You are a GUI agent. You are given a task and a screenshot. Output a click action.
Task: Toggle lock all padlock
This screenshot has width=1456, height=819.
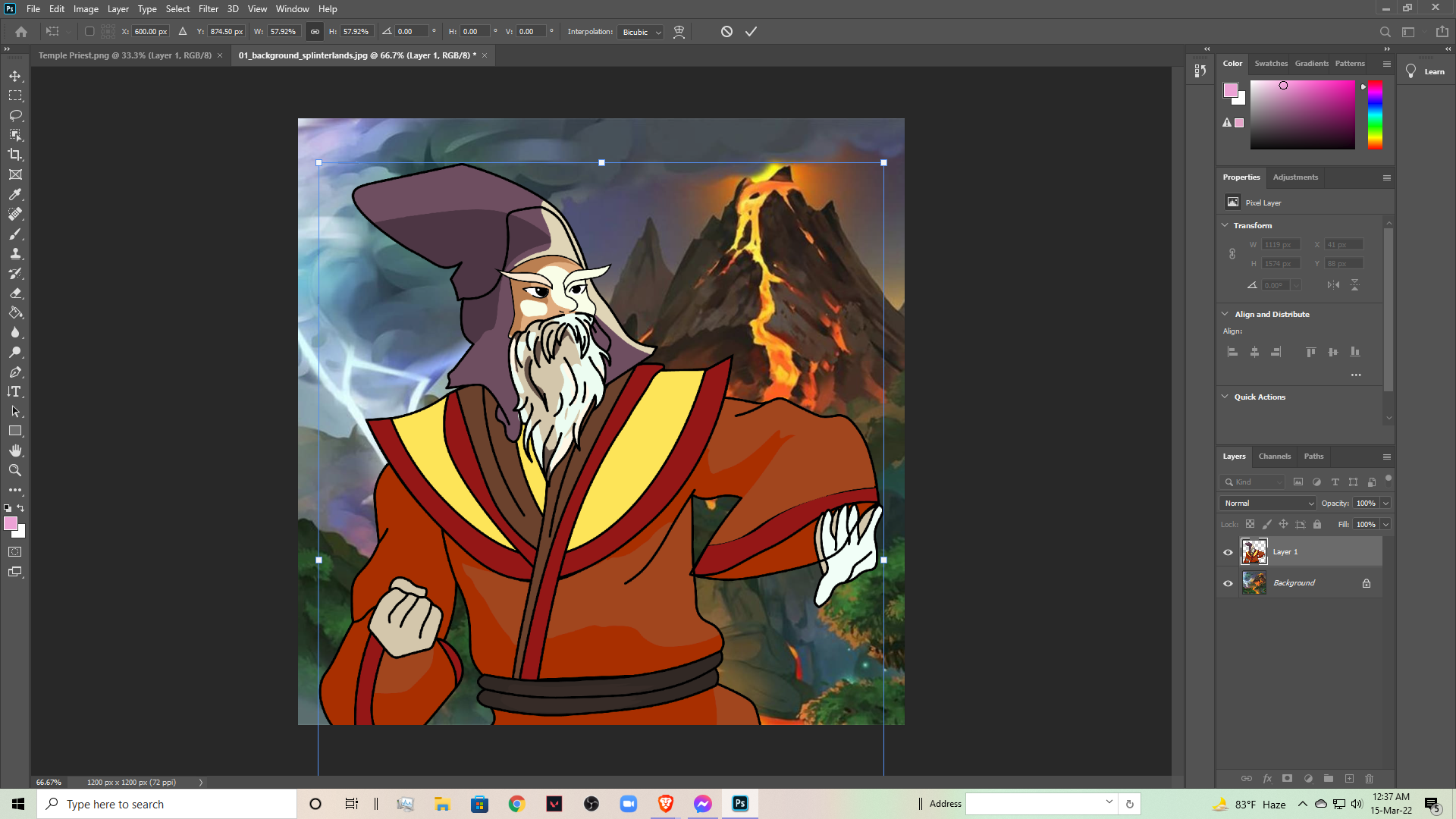[x=1317, y=524]
